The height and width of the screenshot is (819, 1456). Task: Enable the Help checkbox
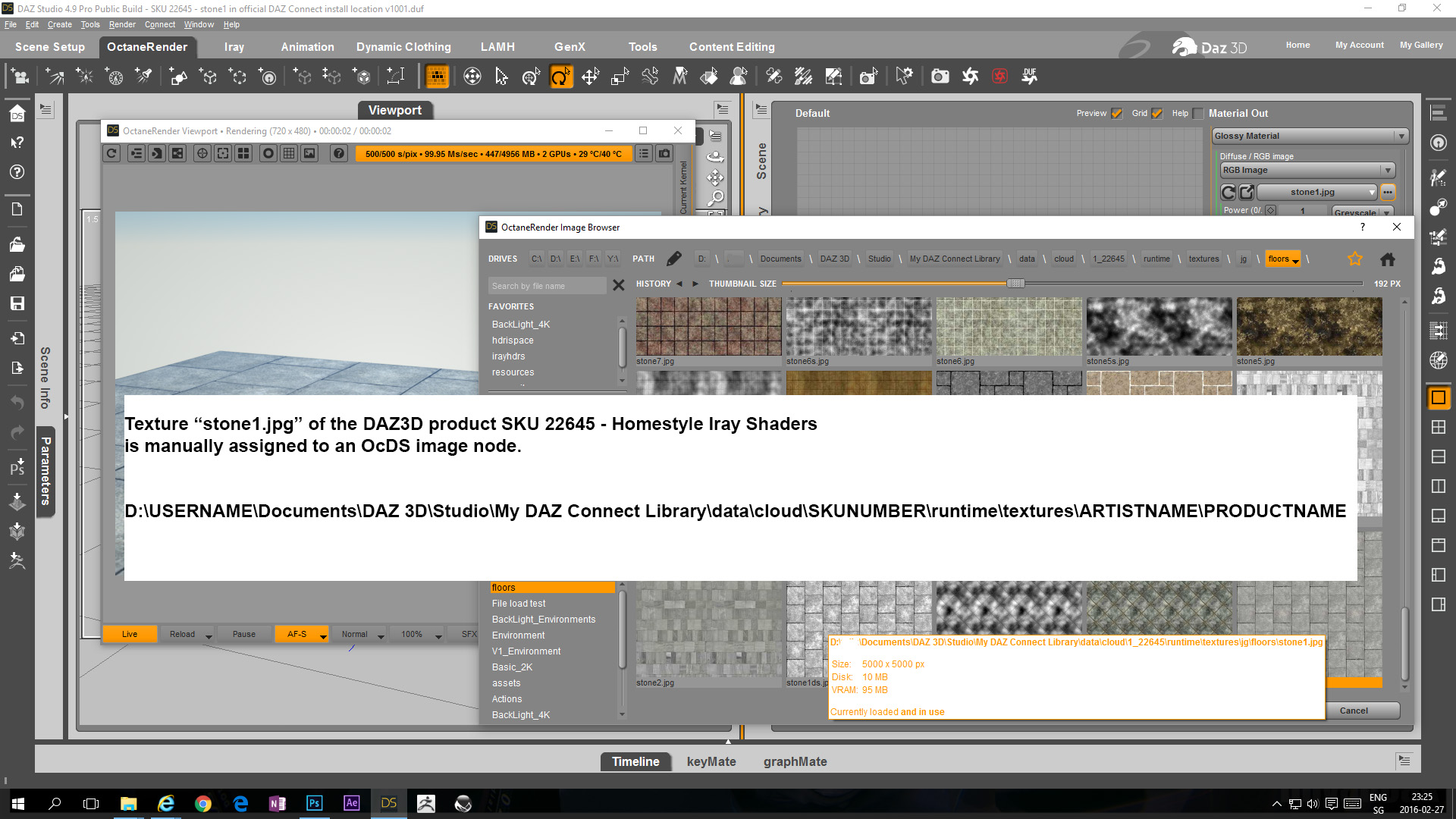click(x=1198, y=114)
